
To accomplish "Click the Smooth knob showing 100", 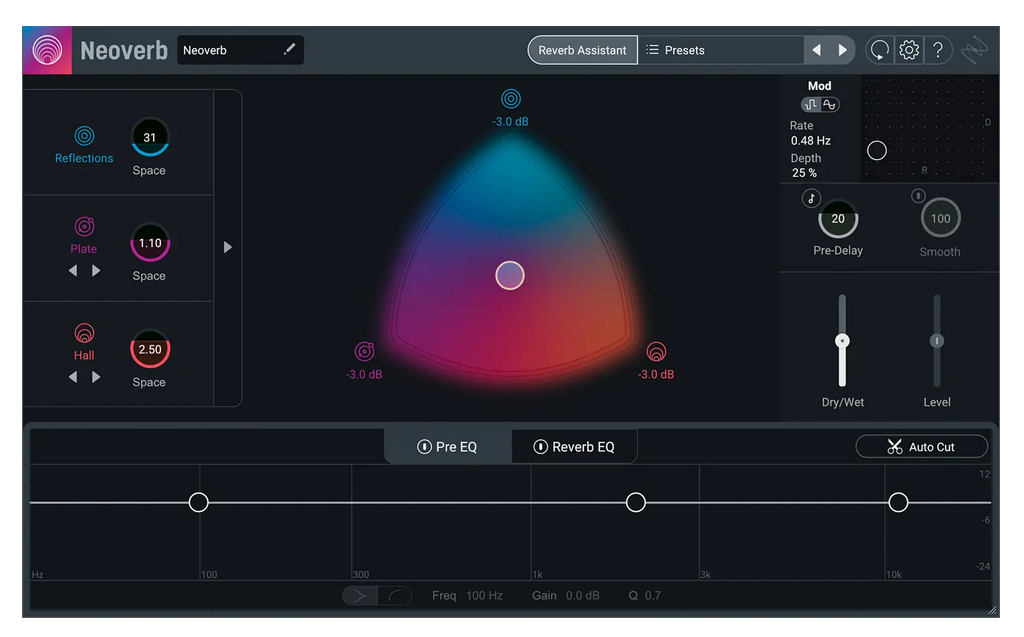I will click(x=940, y=219).
